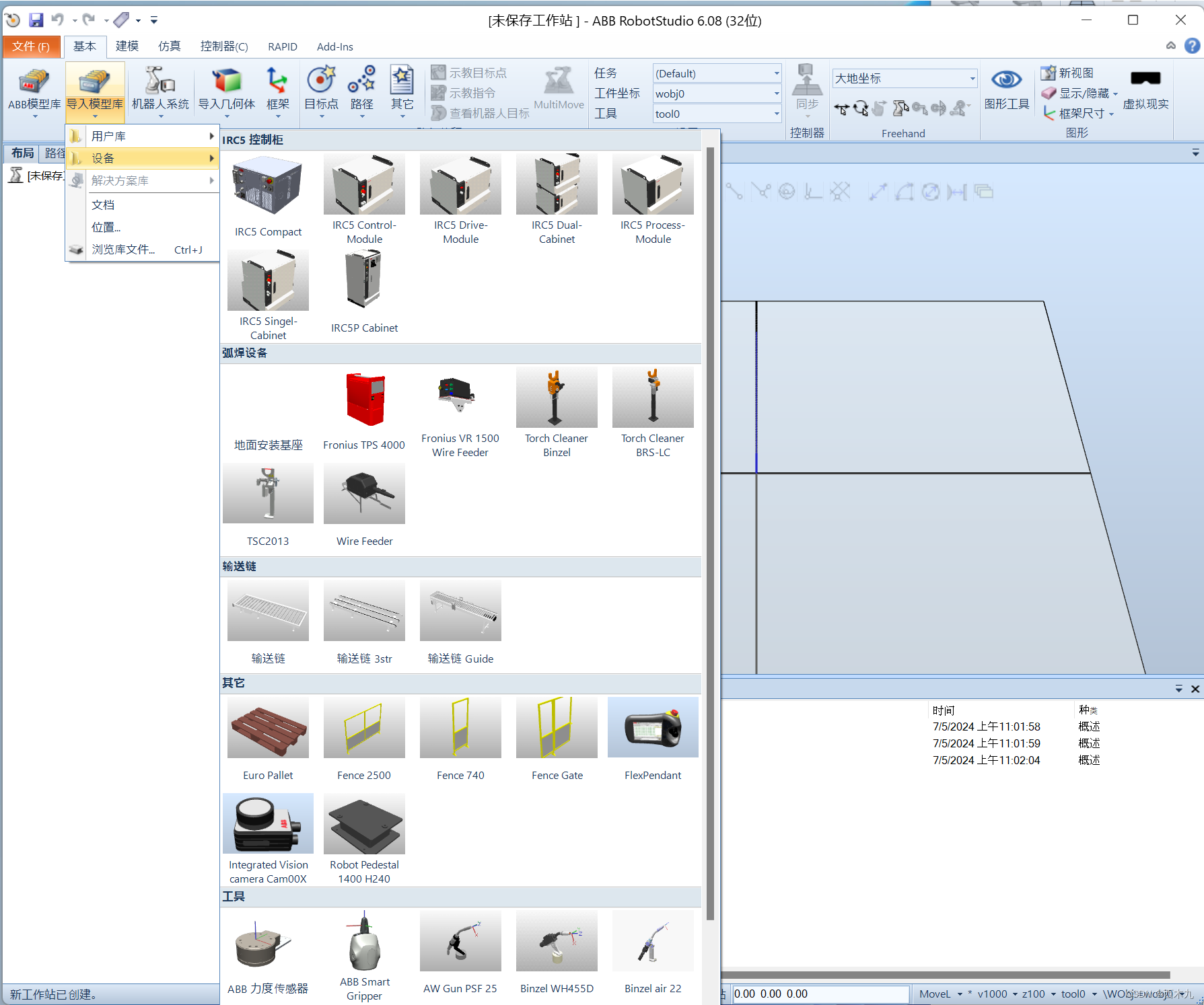
Task: Open the 工件坐标 wobj0 dropdown
Action: [717, 94]
